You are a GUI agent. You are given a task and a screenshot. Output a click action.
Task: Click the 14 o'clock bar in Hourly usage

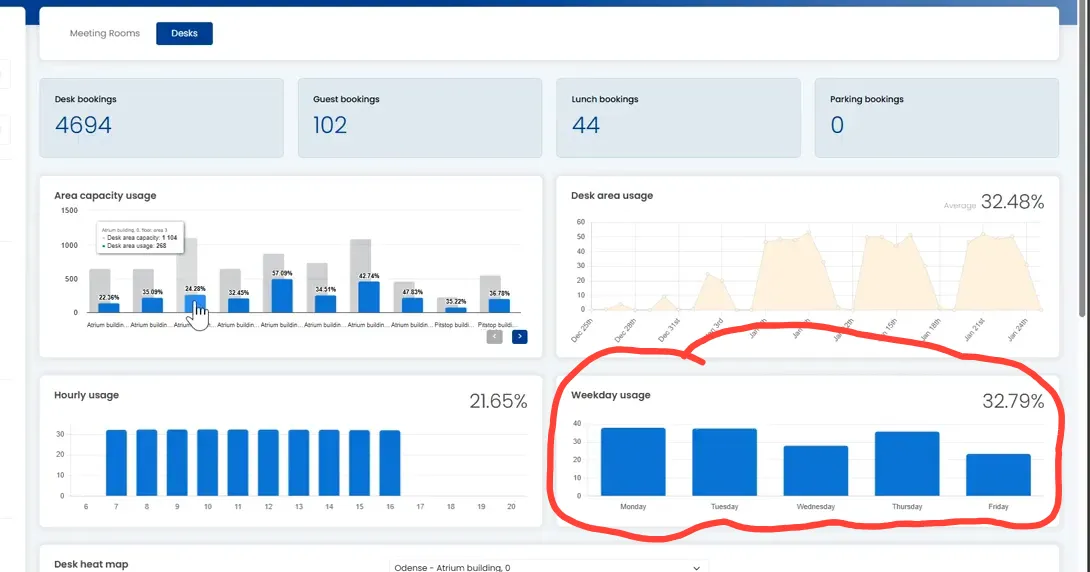point(329,463)
